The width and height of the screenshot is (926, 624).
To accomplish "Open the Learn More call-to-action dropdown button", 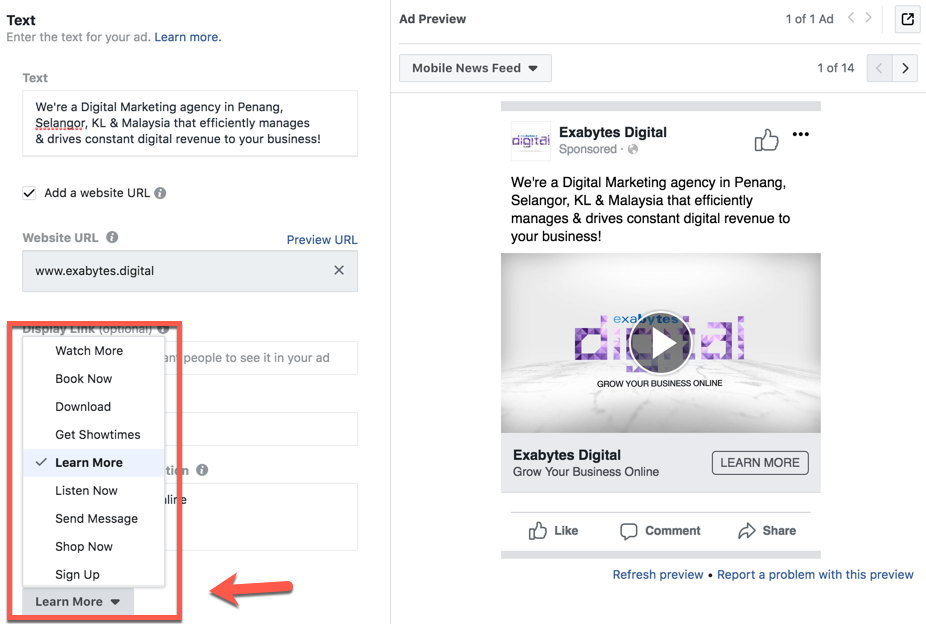I will [x=78, y=602].
